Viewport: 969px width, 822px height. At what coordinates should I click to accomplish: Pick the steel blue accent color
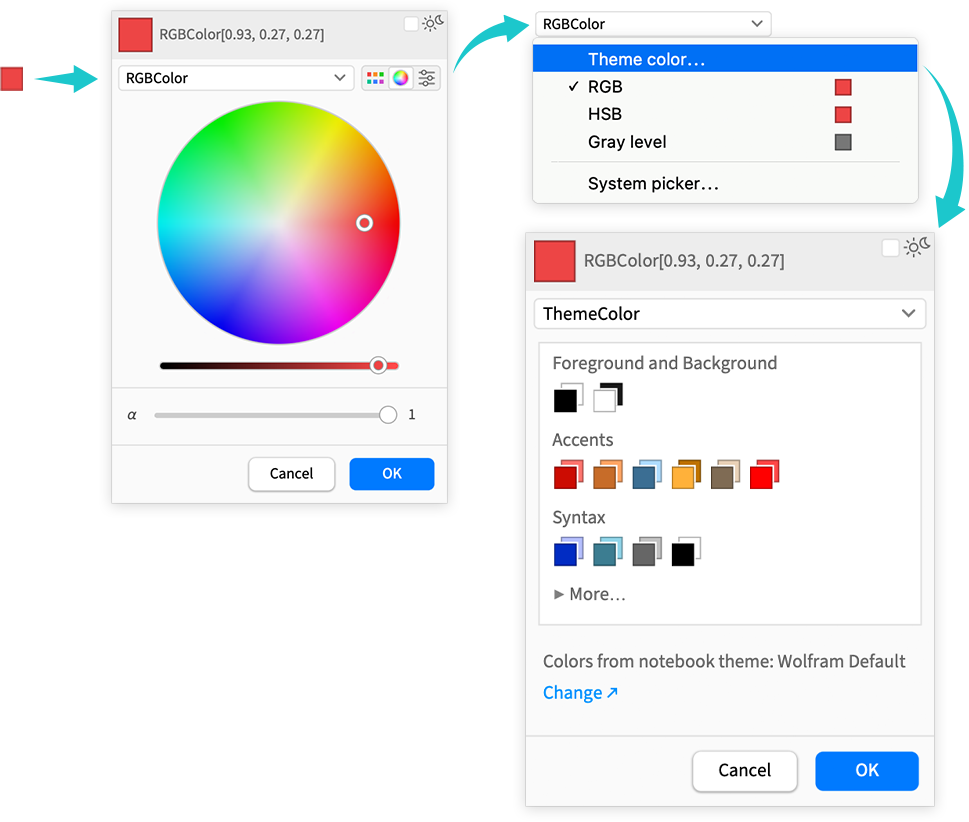646,475
